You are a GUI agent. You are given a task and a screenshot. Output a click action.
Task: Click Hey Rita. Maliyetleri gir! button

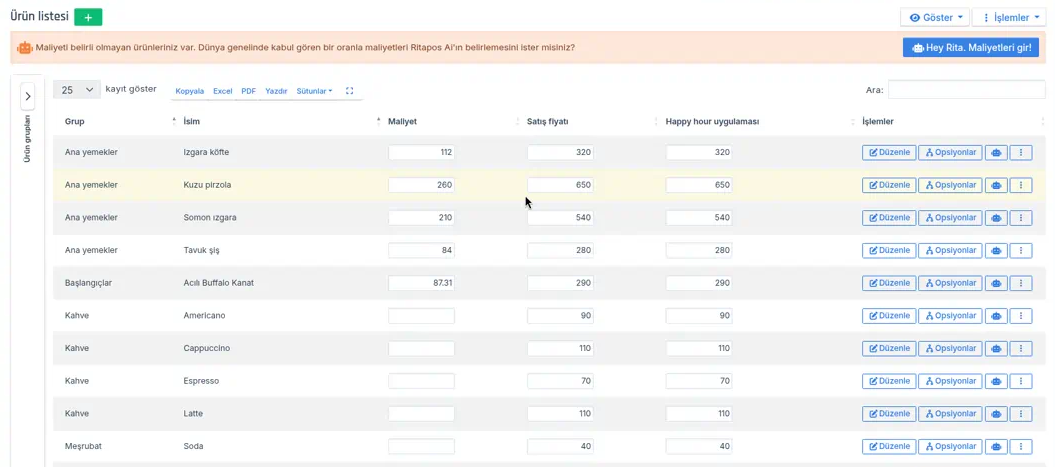971,48
